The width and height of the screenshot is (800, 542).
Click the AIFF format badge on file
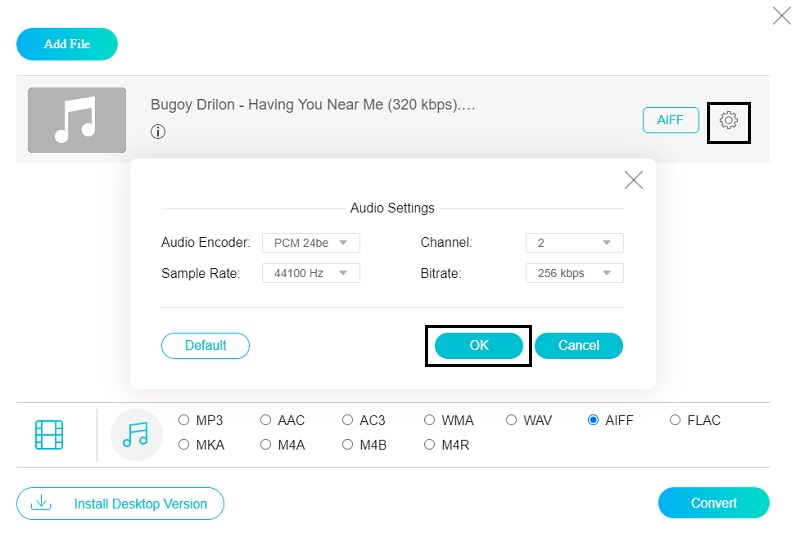tap(670, 120)
